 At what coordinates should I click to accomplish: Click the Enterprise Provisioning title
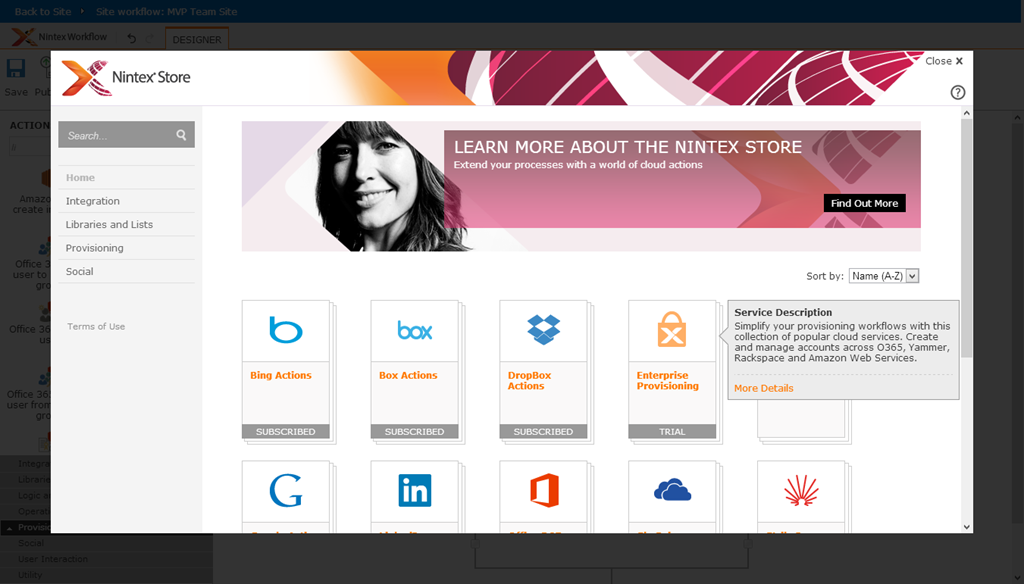[x=667, y=381]
